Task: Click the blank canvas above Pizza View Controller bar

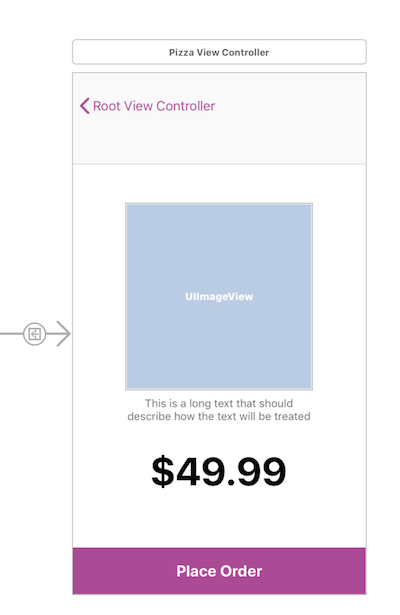Action: [219, 19]
